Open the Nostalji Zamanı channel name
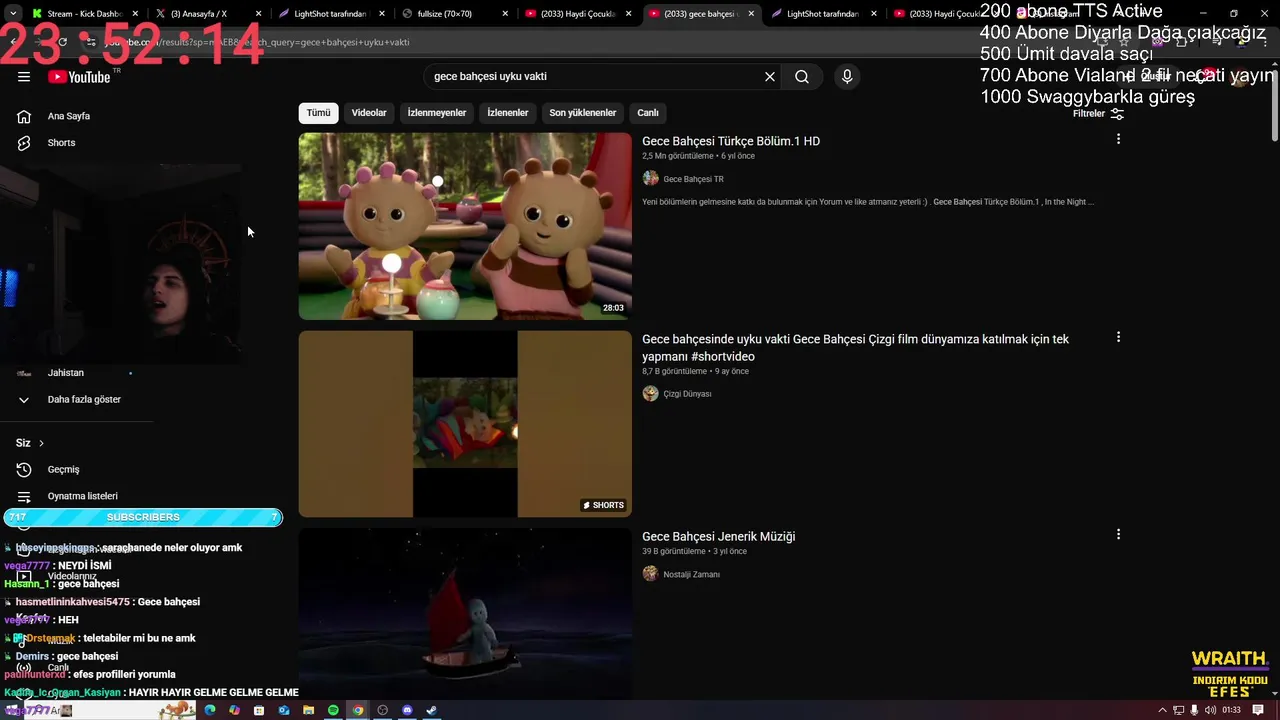 [692, 574]
